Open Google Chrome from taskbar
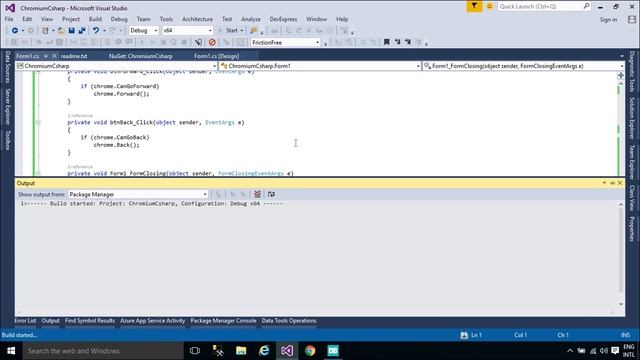Screen dimensions: 640x360 click(x=310, y=351)
